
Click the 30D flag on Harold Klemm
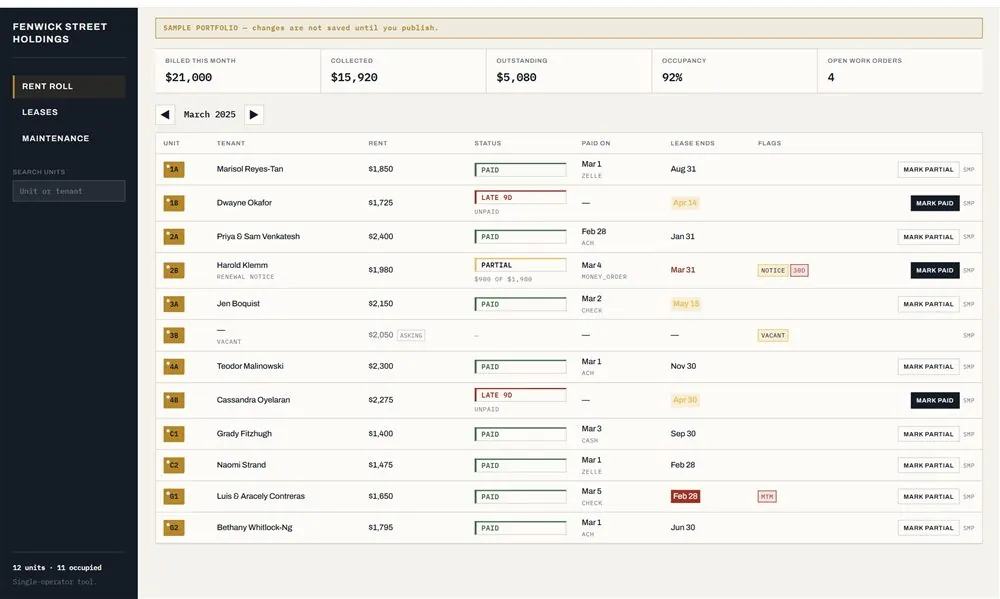[x=799, y=270]
